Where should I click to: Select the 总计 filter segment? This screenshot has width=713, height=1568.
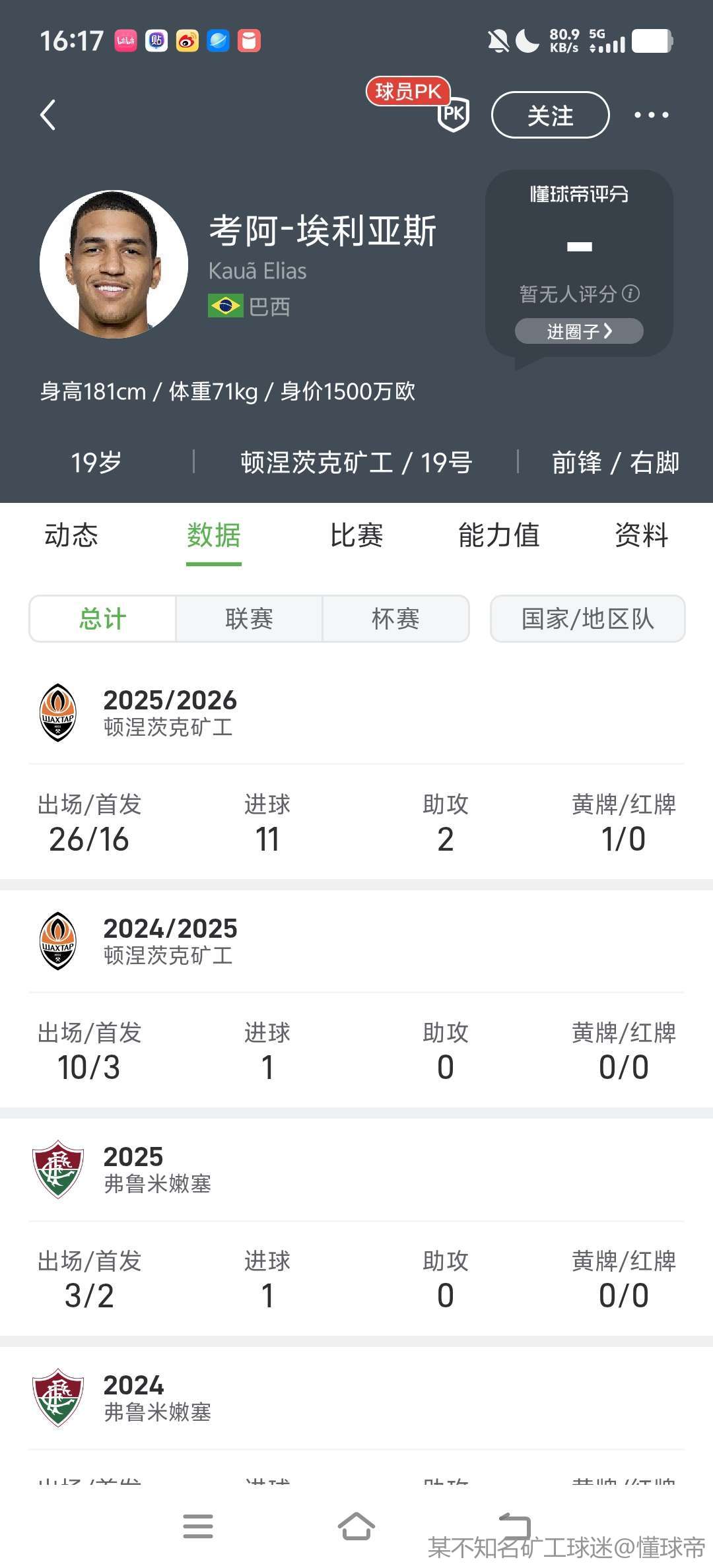(x=103, y=619)
